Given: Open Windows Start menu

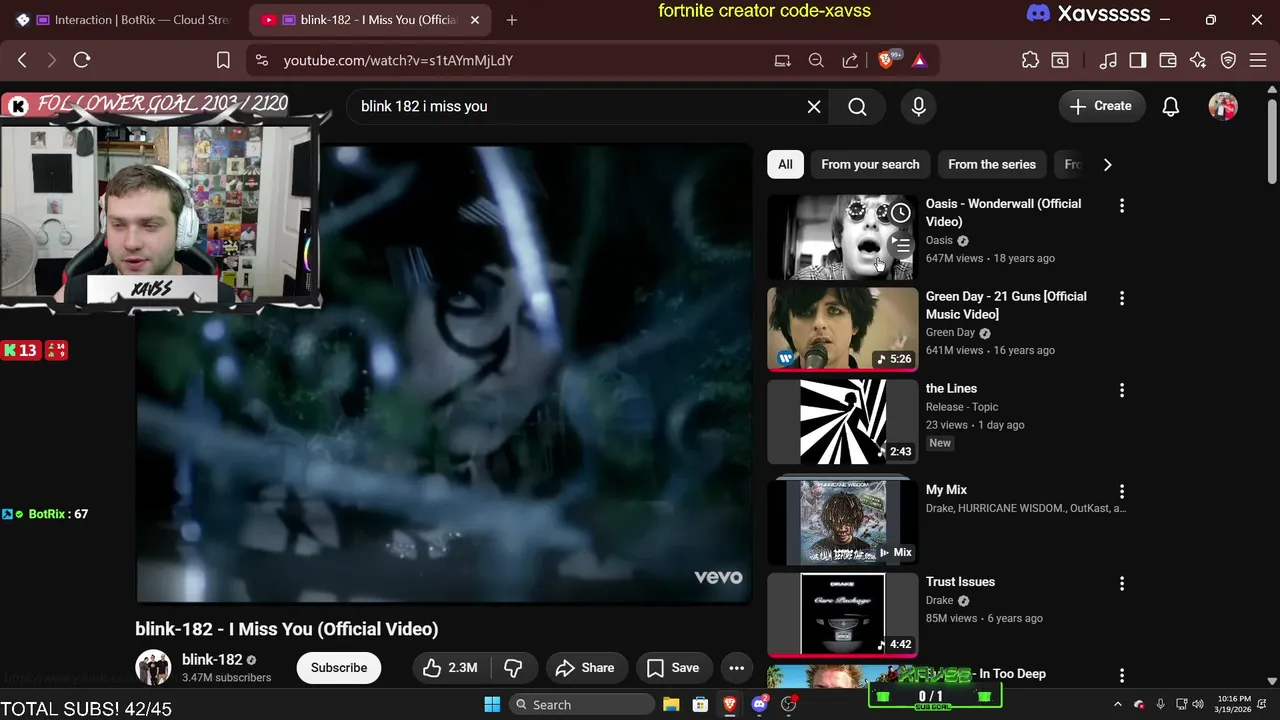Looking at the screenshot, I should pyautogui.click(x=492, y=704).
